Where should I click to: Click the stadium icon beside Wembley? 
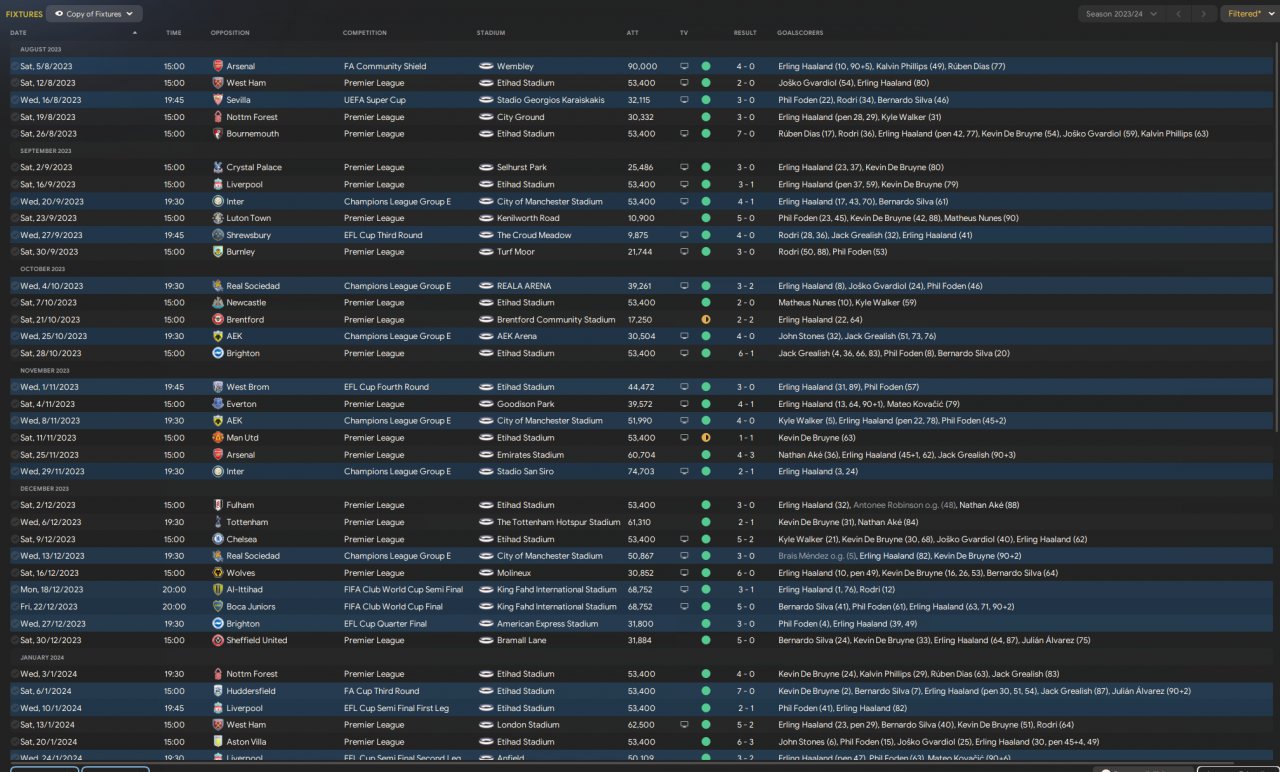tap(486, 66)
